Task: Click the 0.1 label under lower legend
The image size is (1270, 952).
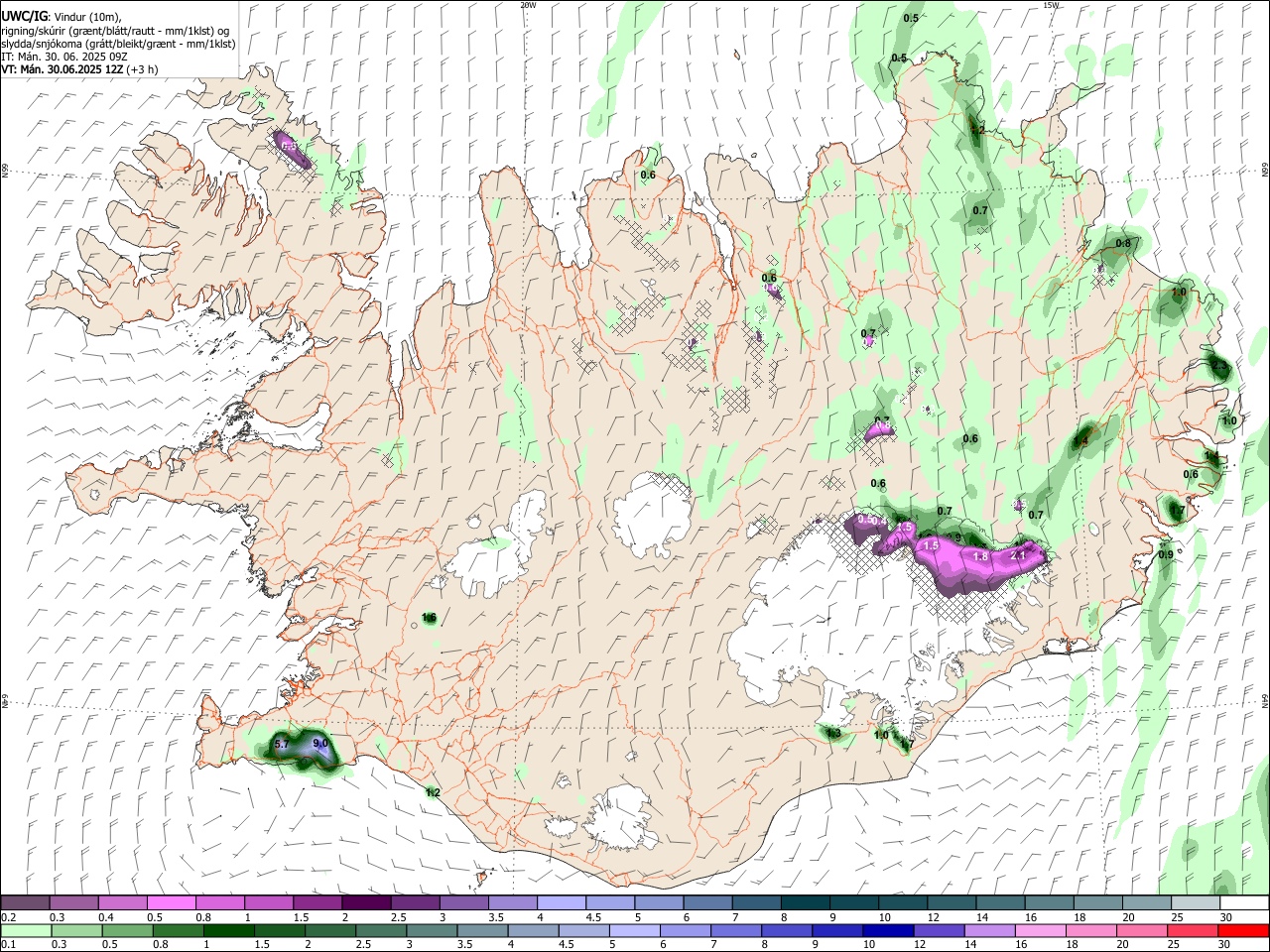Action: pyautogui.click(x=8, y=945)
